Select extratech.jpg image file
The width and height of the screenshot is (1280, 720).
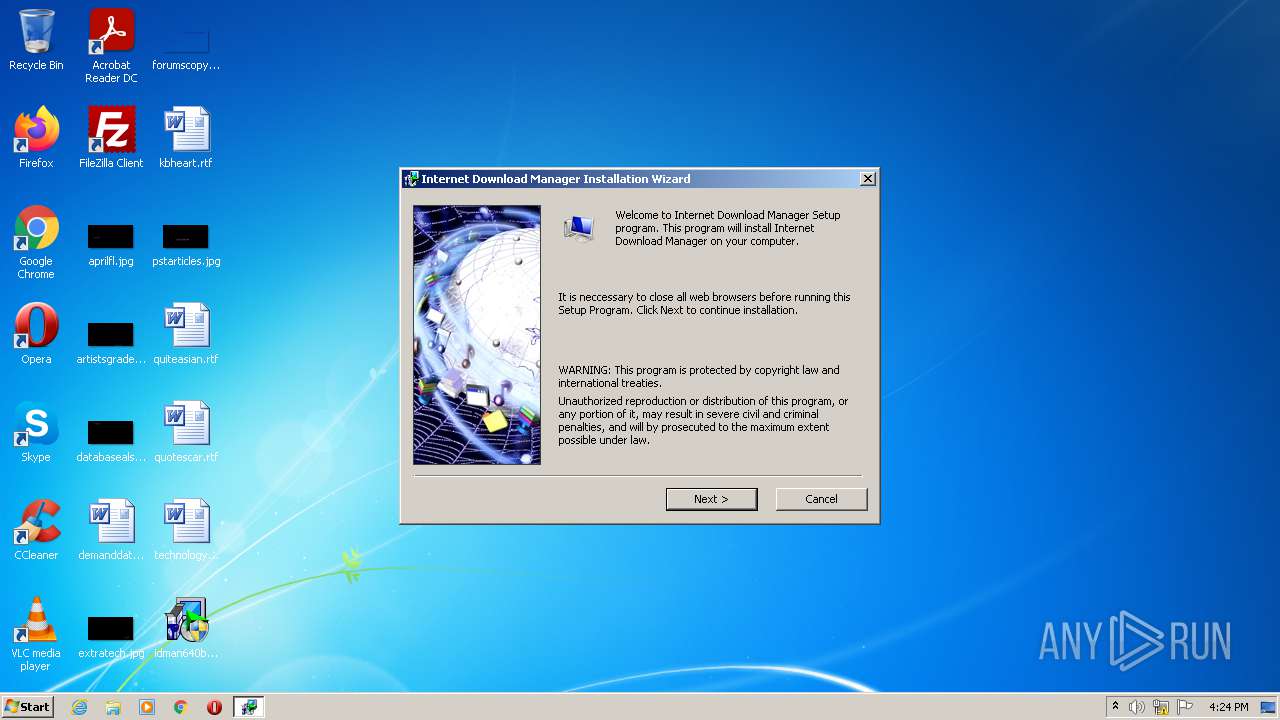click(x=111, y=637)
